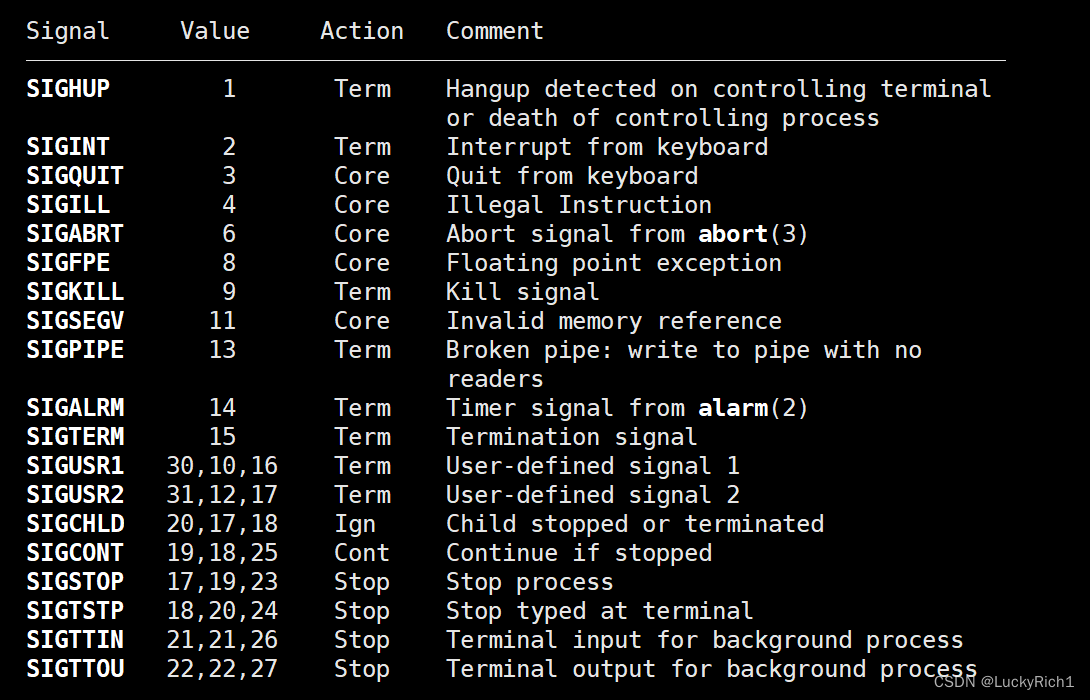Screen dimensions: 1090x700
Task: Click the bold alarm(2) reference
Action: pos(753,408)
